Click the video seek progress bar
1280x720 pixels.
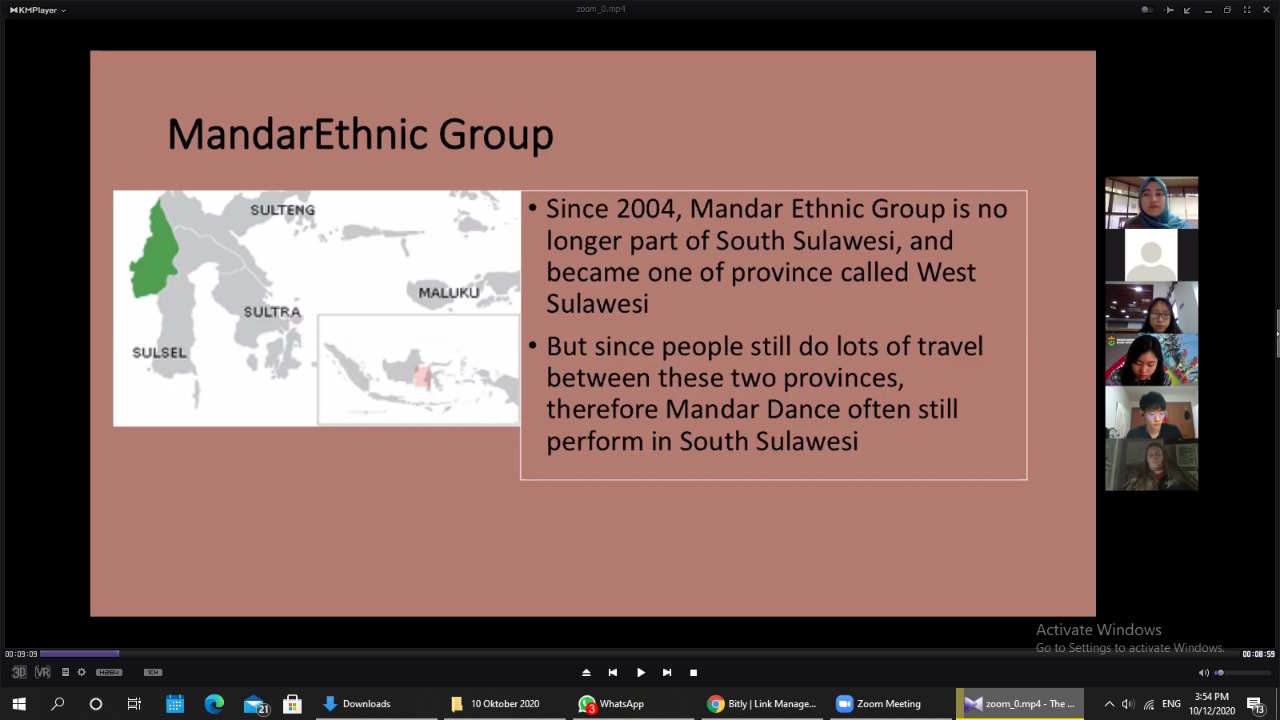[640, 654]
